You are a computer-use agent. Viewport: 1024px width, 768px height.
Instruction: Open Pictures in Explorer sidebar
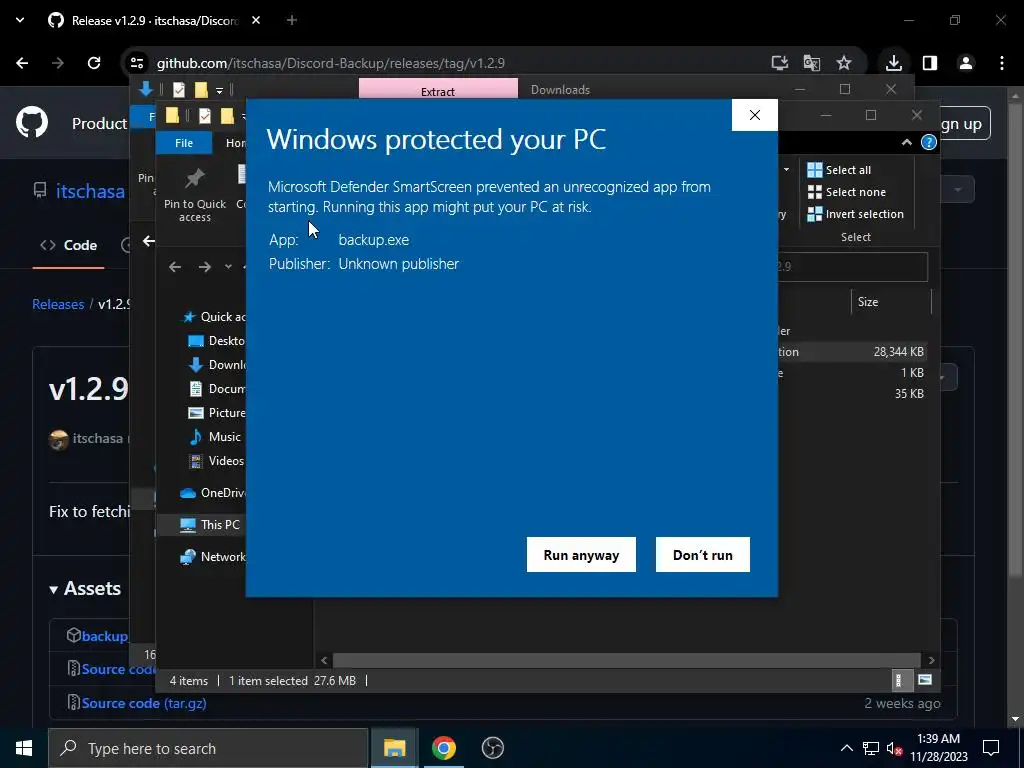(x=216, y=413)
